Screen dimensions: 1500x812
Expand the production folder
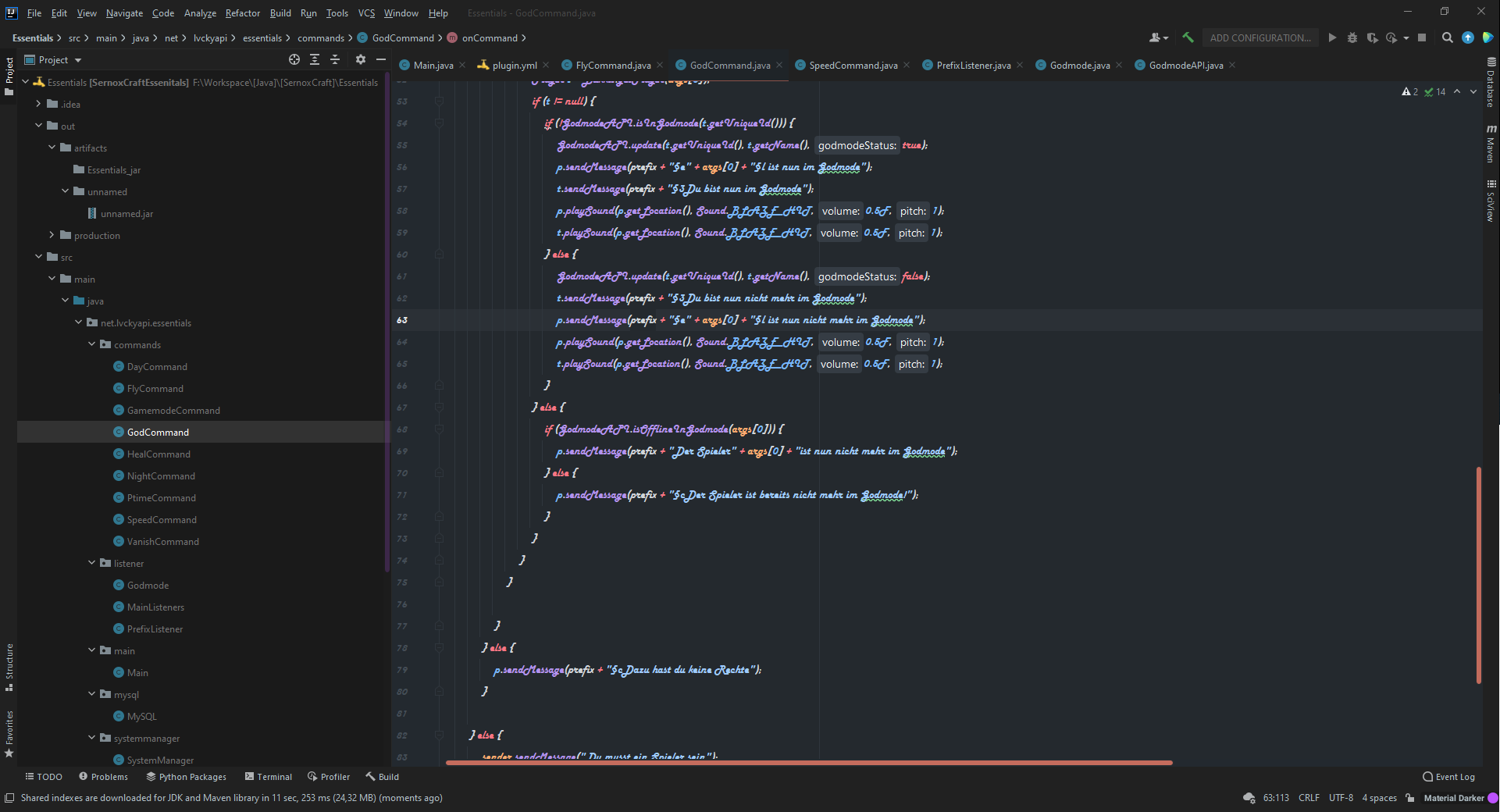[x=52, y=235]
